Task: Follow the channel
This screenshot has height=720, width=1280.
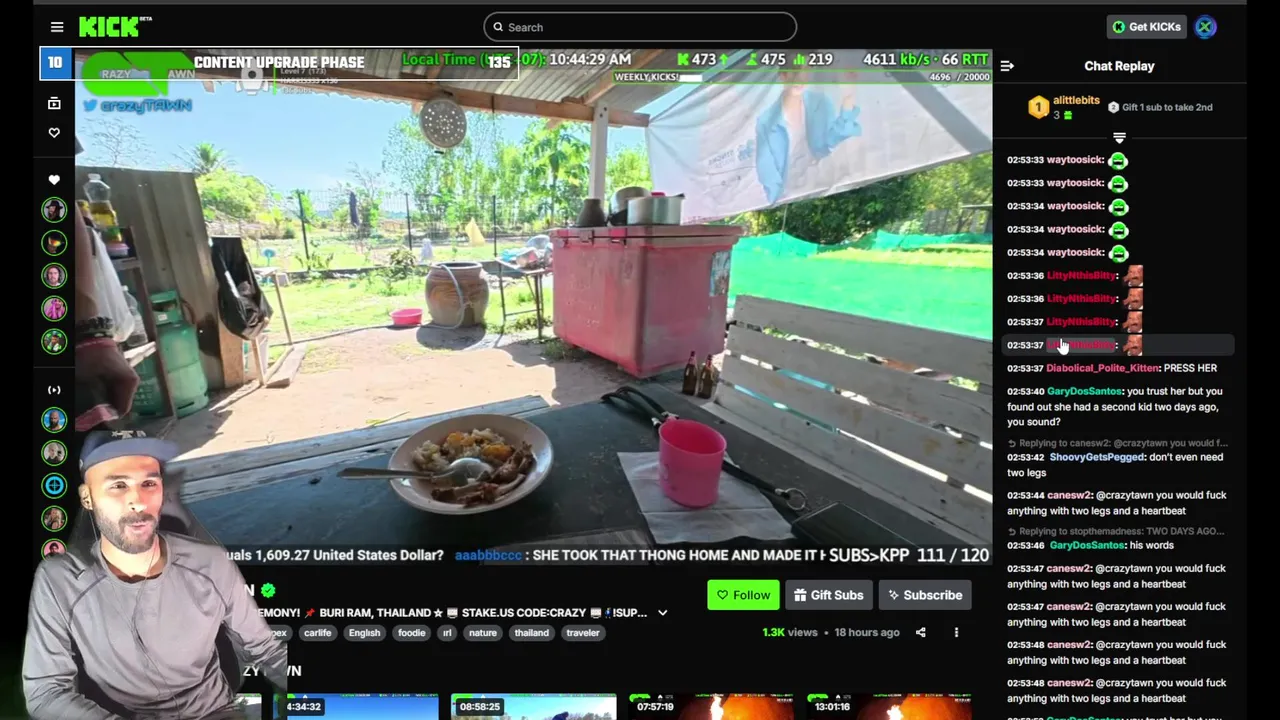Action: click(x=742, y=595)
